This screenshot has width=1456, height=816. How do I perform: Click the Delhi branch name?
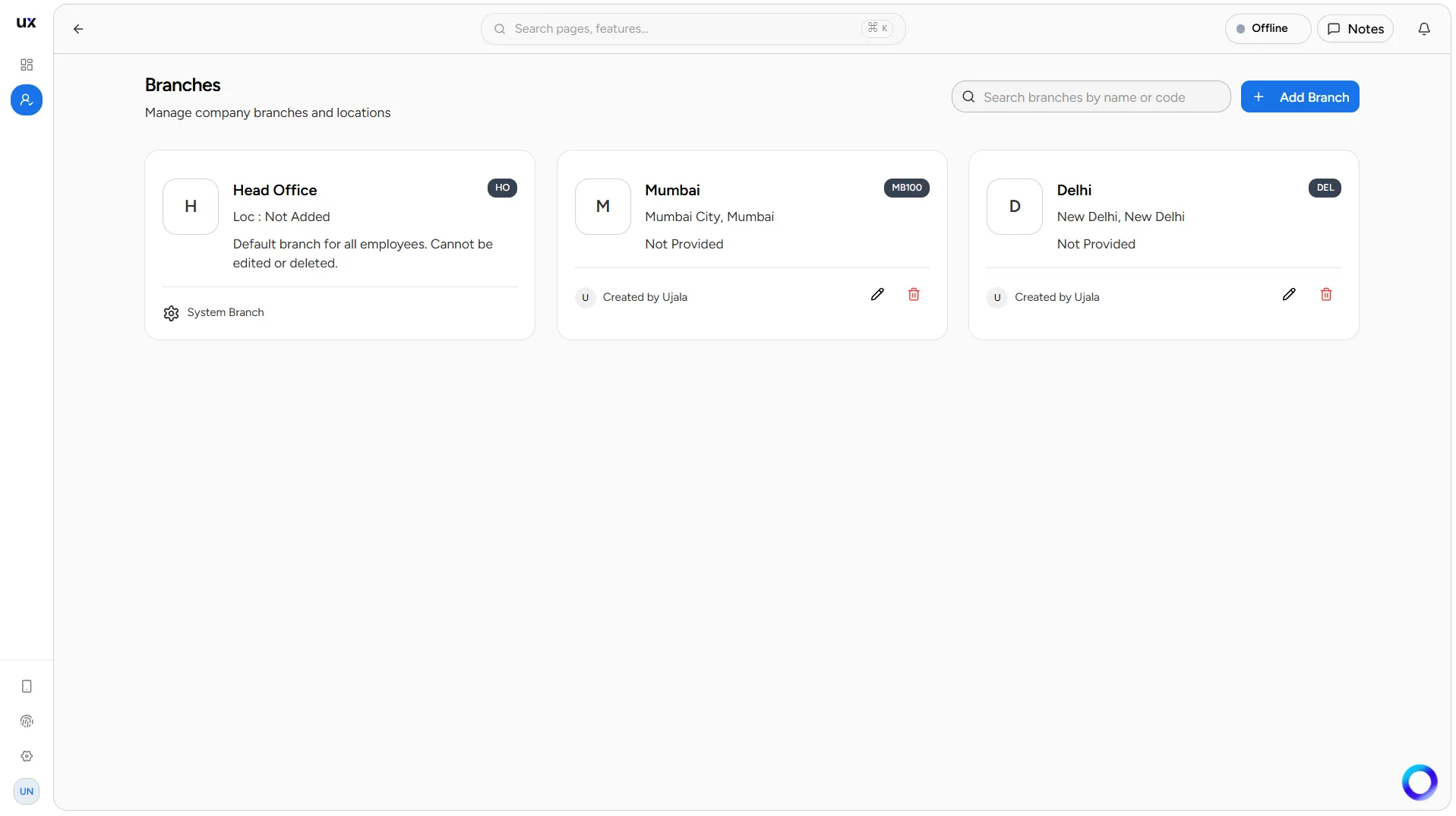point(1074,190)
